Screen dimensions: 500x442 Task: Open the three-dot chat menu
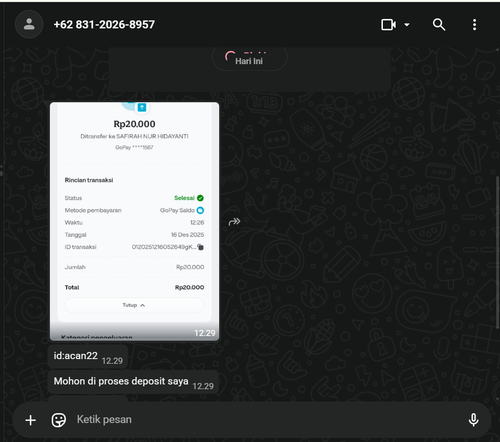(474, 25)
